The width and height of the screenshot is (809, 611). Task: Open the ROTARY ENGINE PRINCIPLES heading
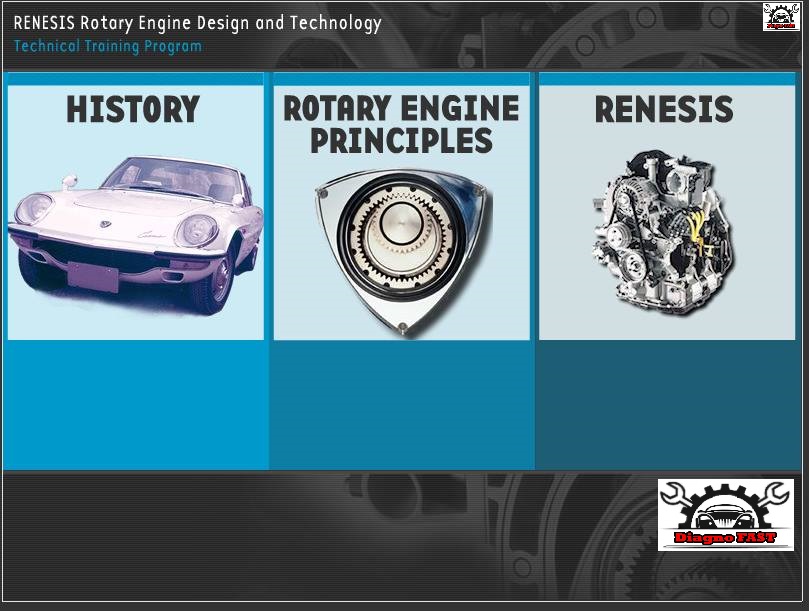401,124
